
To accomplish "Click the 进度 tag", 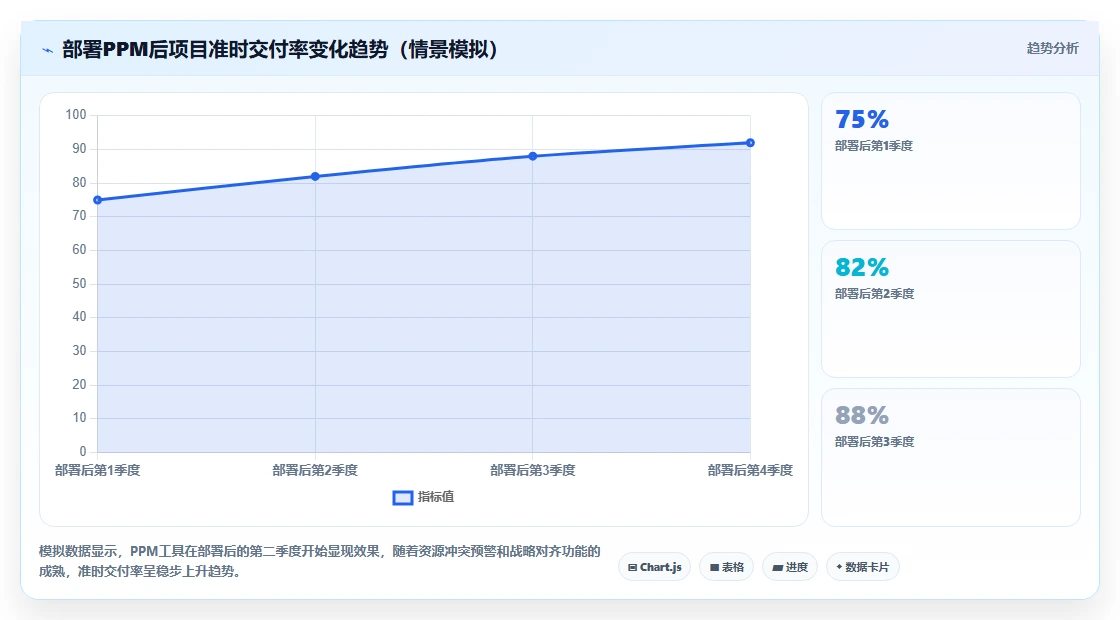I will tap(790, 567).
